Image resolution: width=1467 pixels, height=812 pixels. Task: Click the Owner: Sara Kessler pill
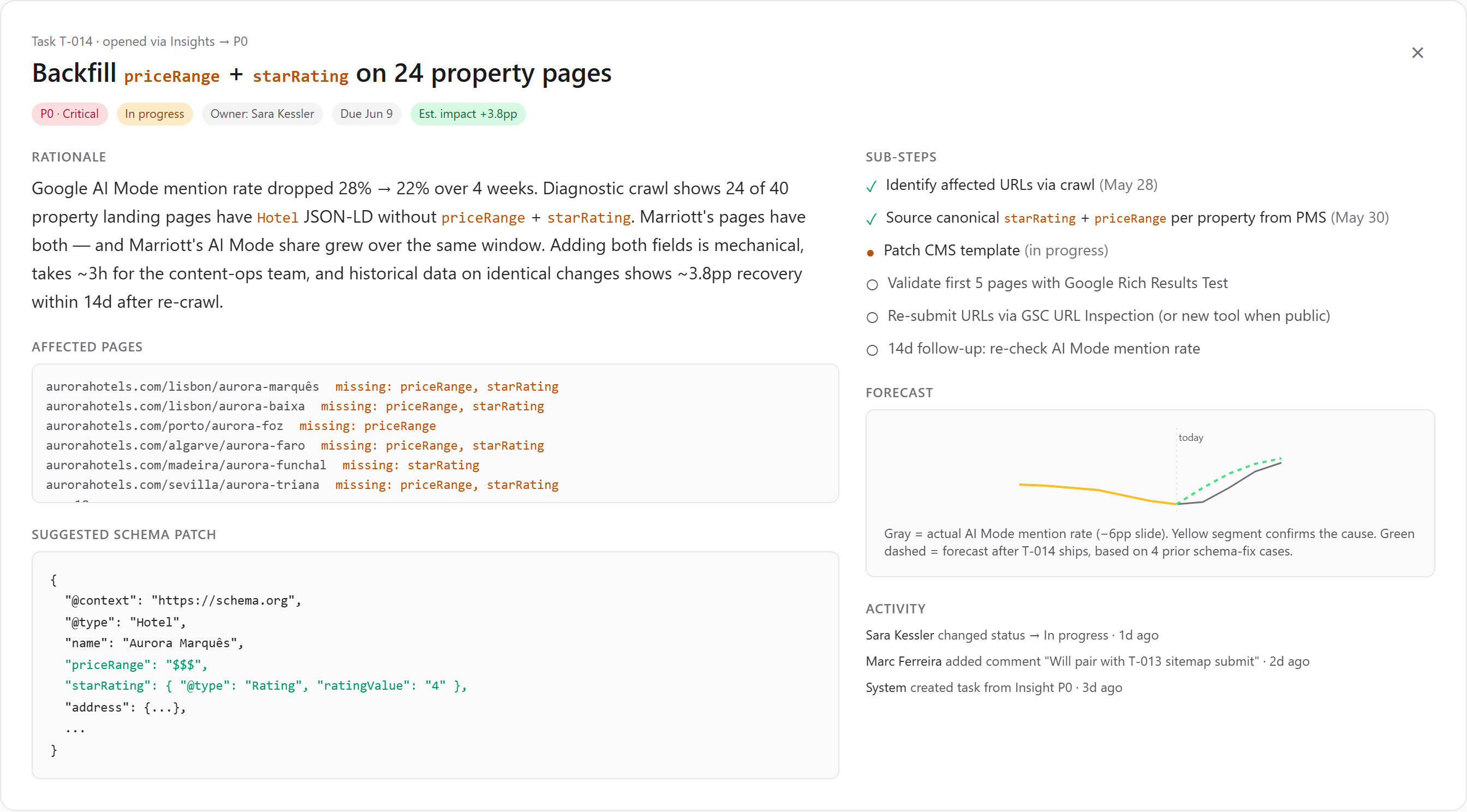[x=262, y=114]
